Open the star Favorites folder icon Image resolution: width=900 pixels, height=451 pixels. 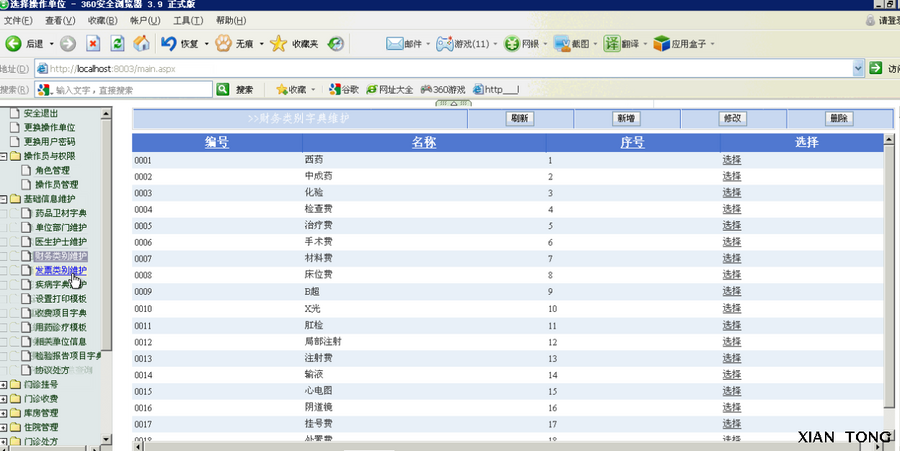point(278,44)
